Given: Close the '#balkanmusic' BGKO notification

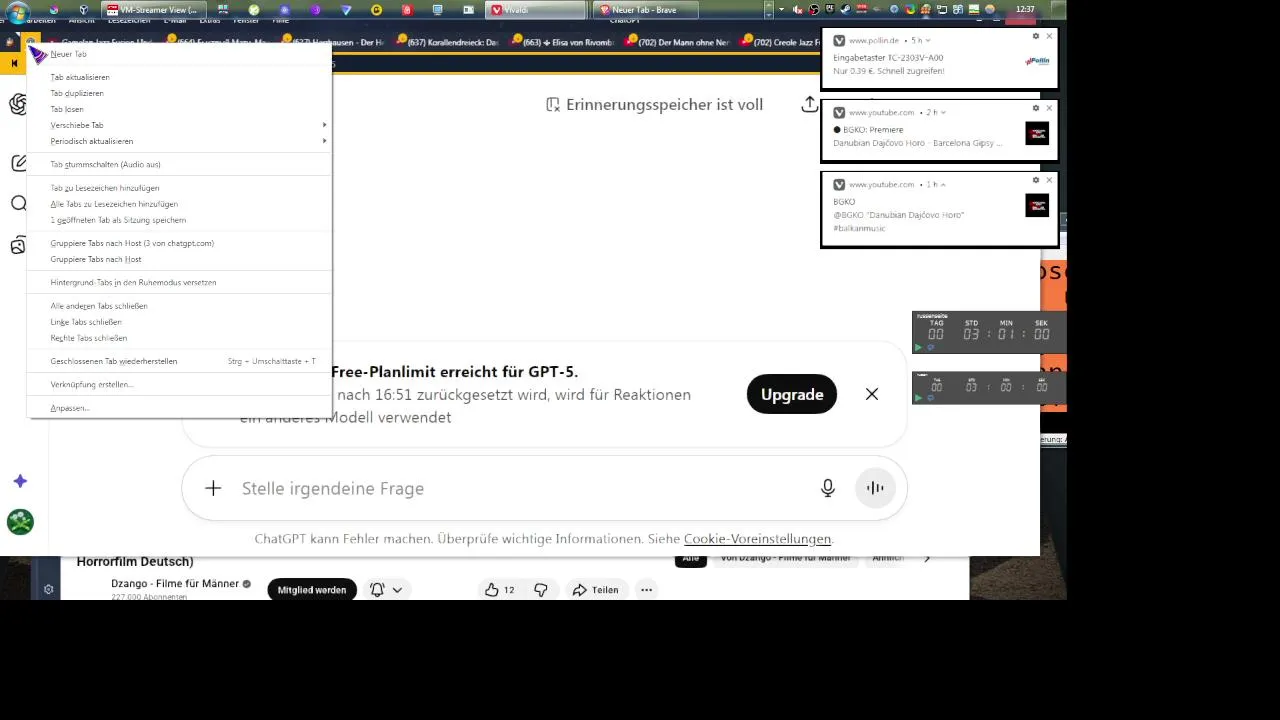Looking at the screenshot, I should click(x=1049, y=180).
